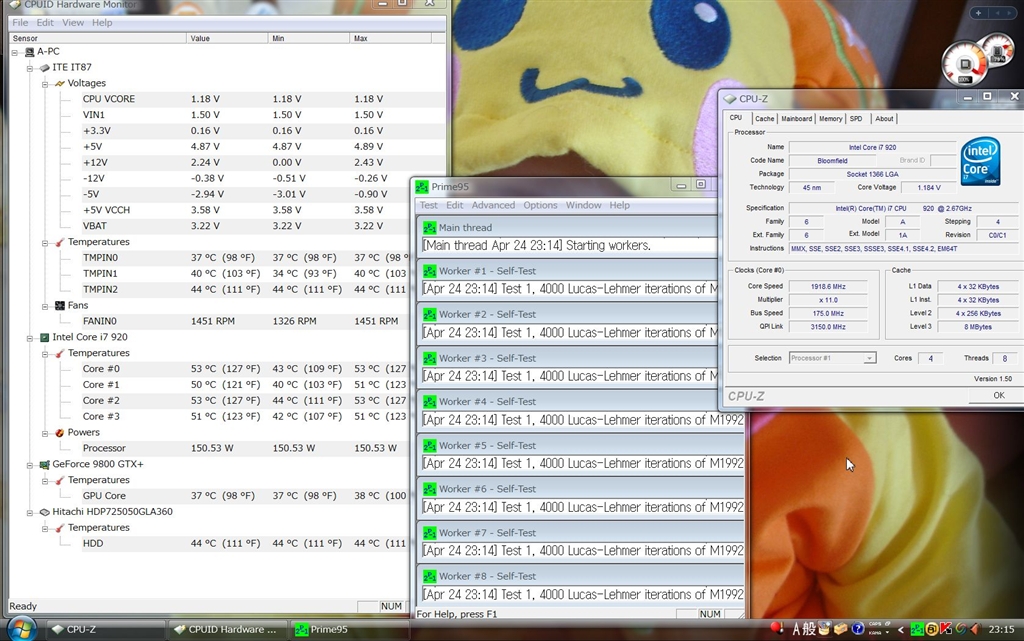
Task: Collapse the GeForce 9800 GTX+ node
Action: tap(29, 465)
